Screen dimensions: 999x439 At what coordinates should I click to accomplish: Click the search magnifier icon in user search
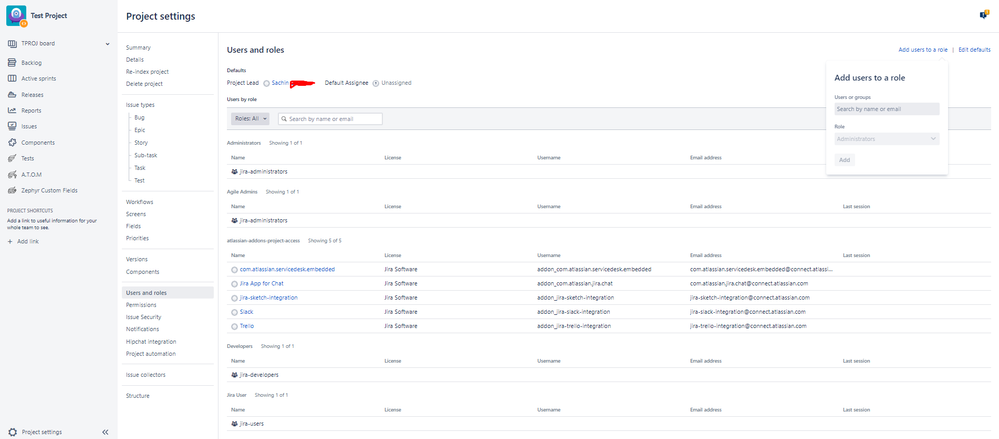tap(284, 119)
